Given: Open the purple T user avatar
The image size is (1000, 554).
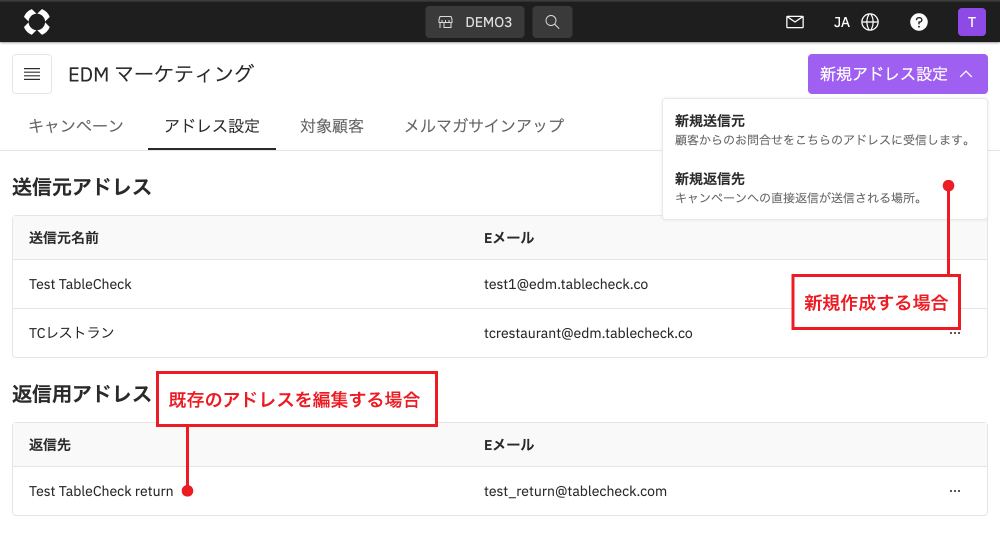Looking at the screenshot, I should click(971, 22).
